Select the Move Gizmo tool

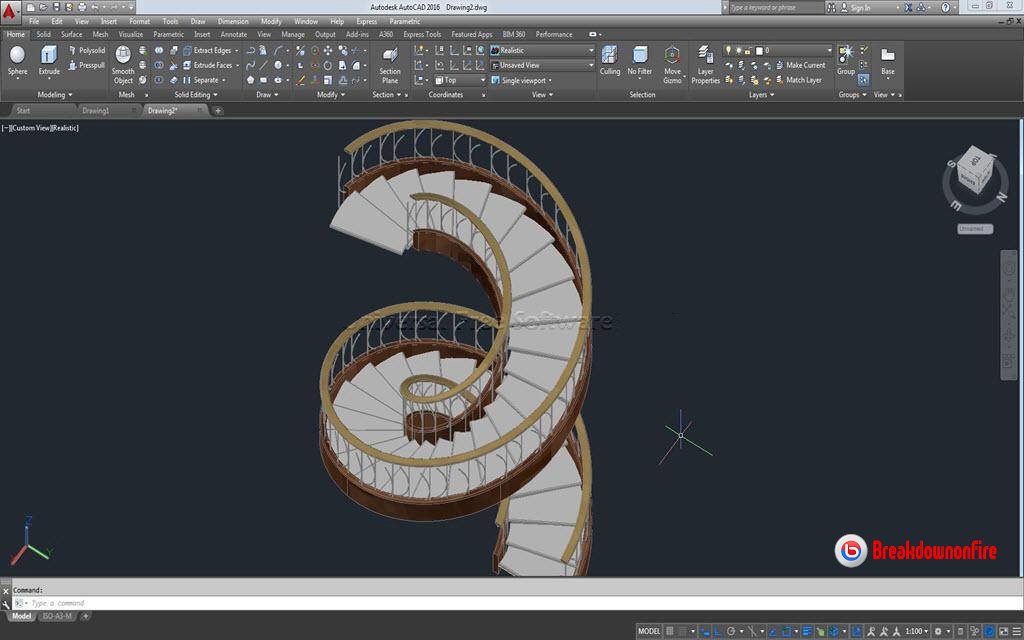coord(672,65)
